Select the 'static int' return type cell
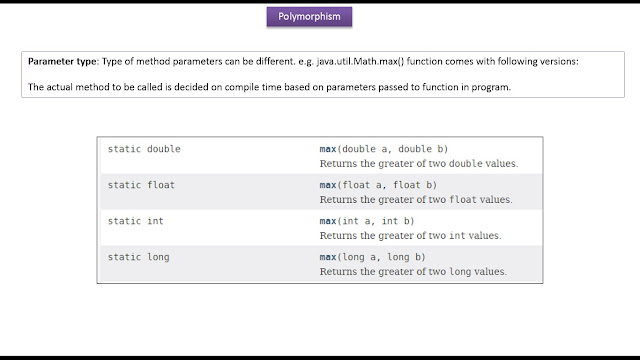 pyautogui.click(x=136, y=221)
